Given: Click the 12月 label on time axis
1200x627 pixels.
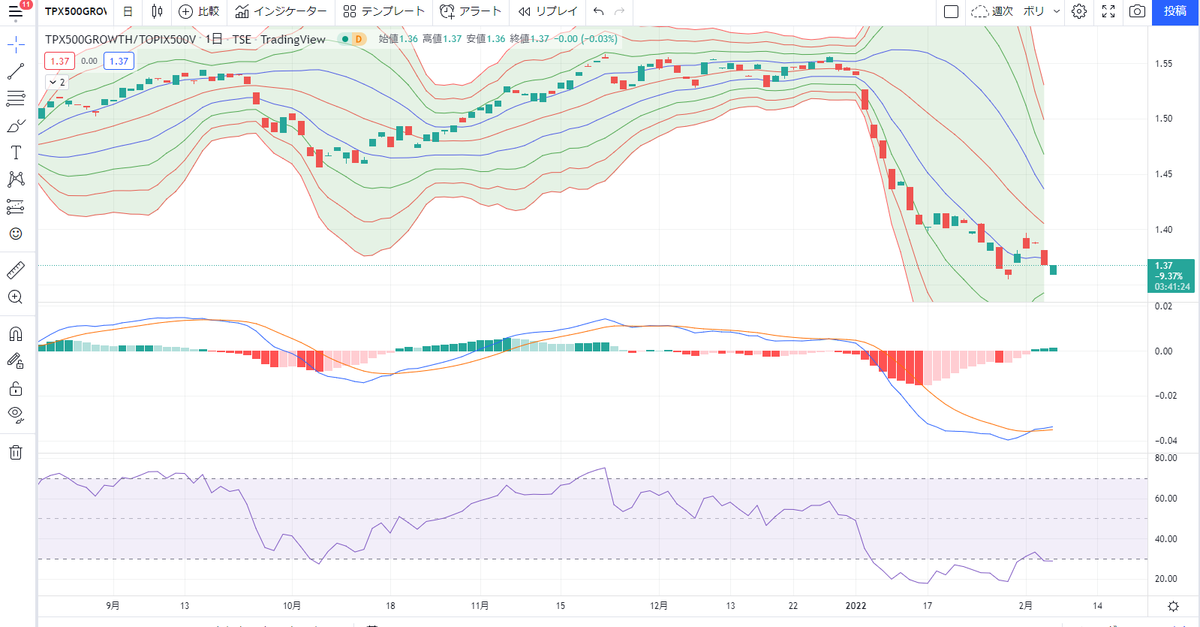Looking at the screenshot, I should (x=658, y=606).
